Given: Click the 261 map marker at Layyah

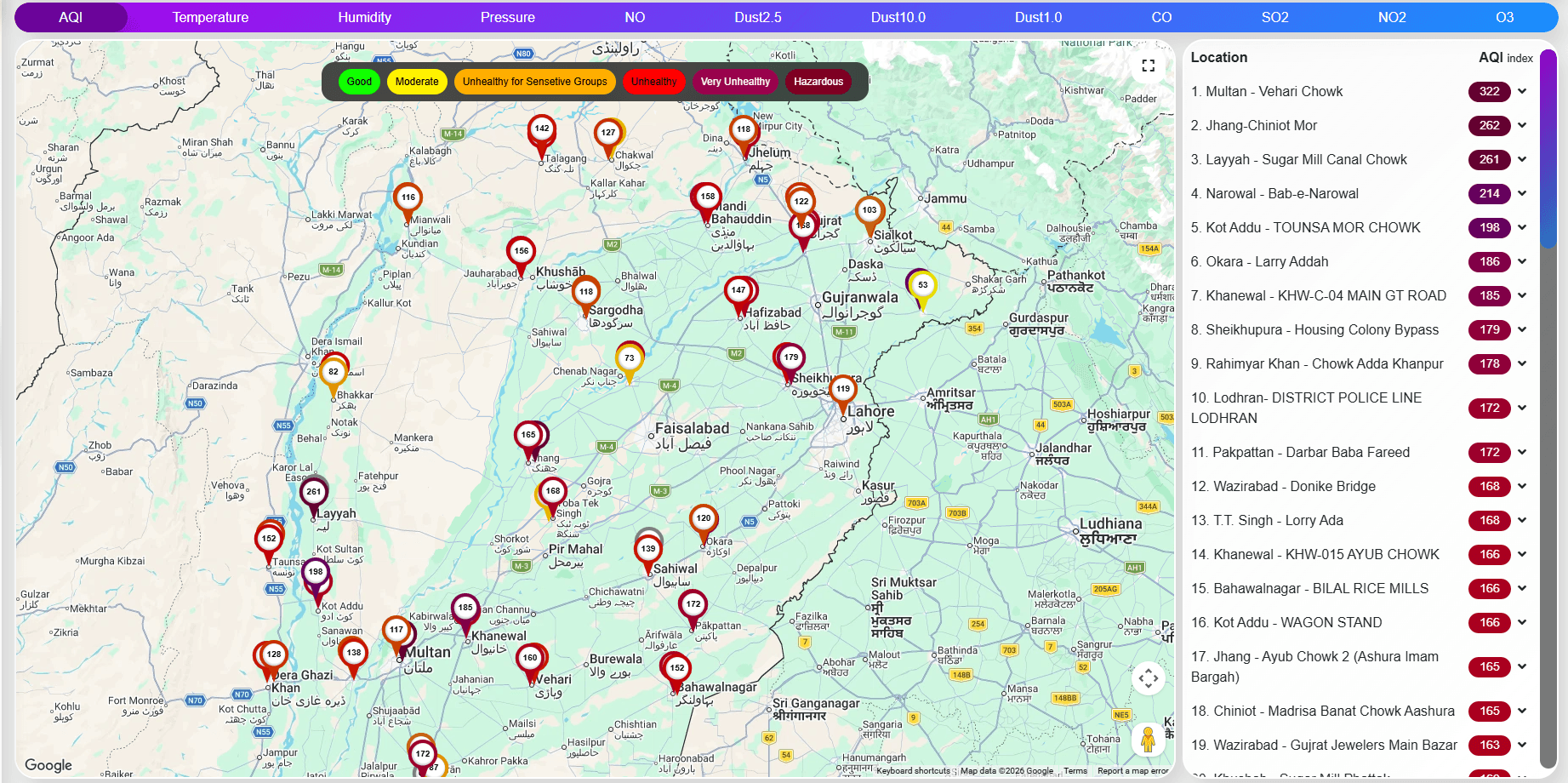Looking at the screenshot, I should coord(313,499).
